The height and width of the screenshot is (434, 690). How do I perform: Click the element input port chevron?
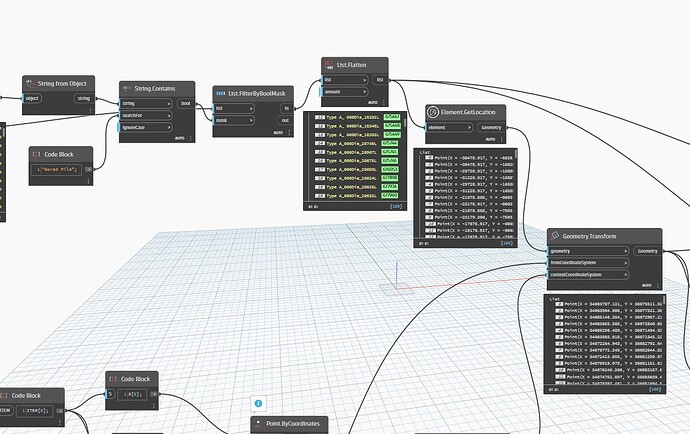tap(469, 127)
